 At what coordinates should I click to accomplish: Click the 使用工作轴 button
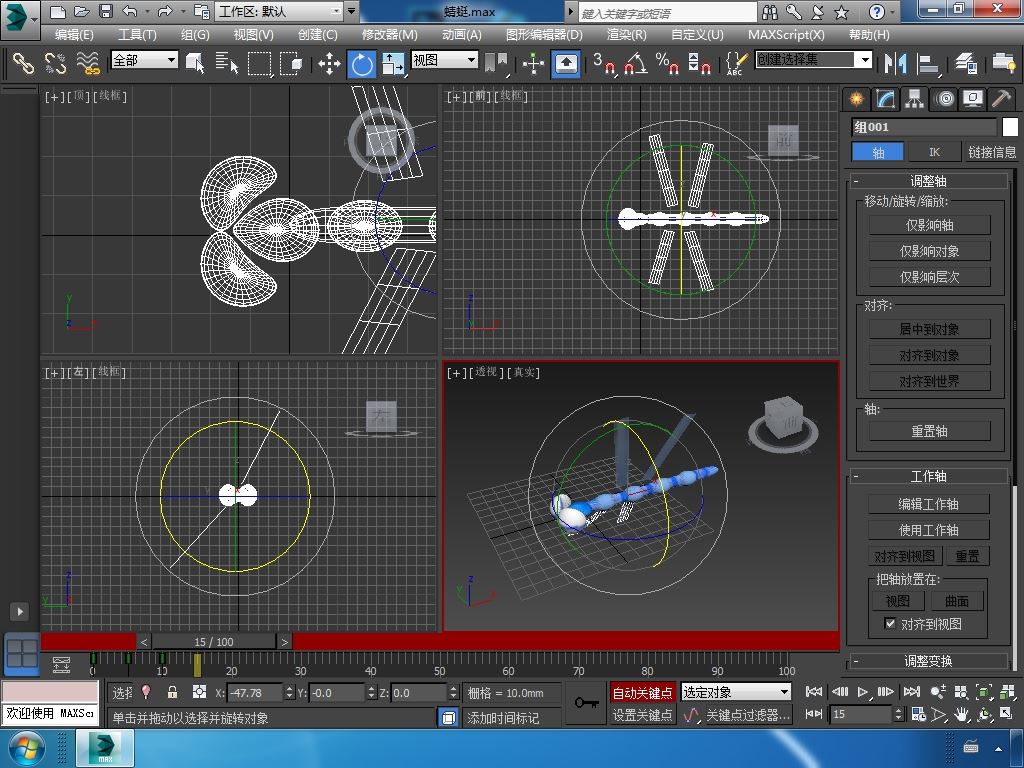[x=928, y=530]
